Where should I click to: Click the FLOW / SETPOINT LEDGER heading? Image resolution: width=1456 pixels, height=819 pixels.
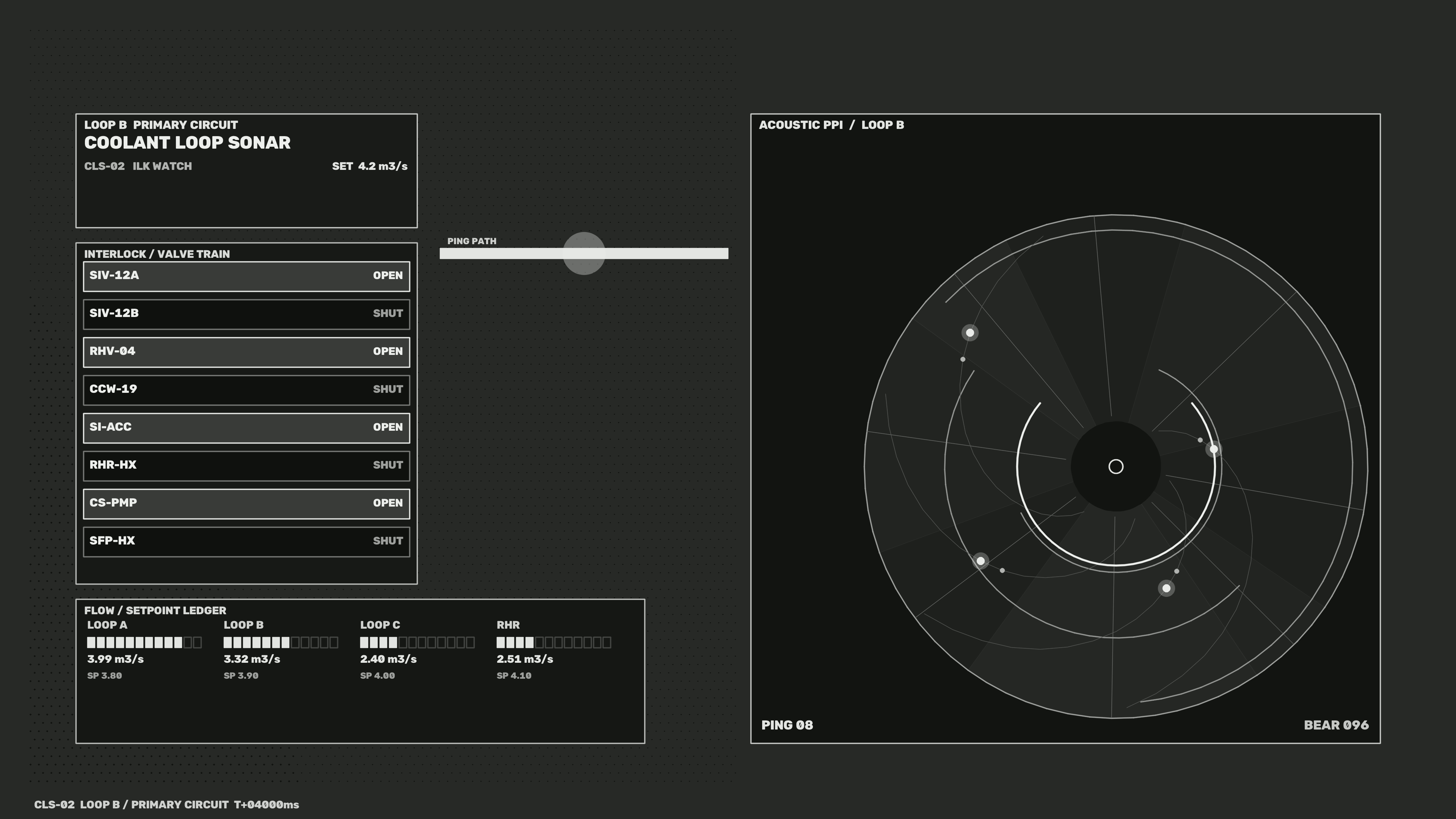tap(155, 610)
